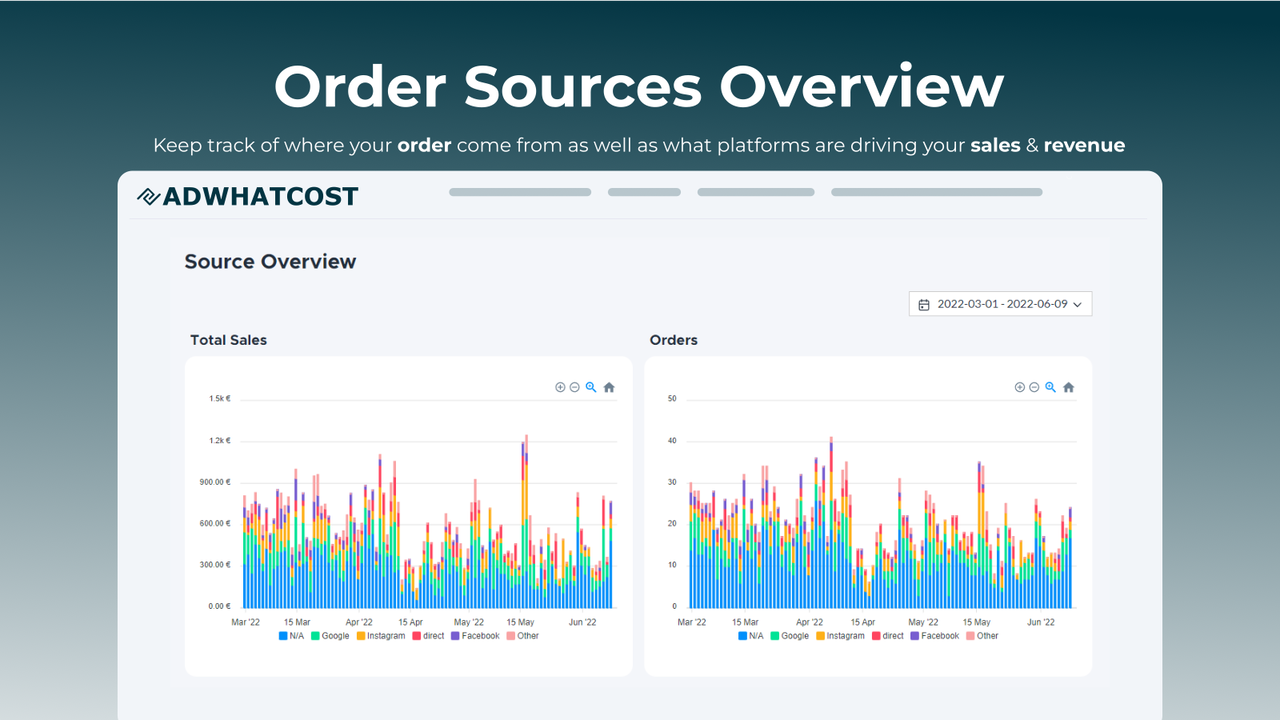This screenshot has width=1280, height=720.
Task: Zoom in on the Total Sales chart
Action: pos(560,387)
